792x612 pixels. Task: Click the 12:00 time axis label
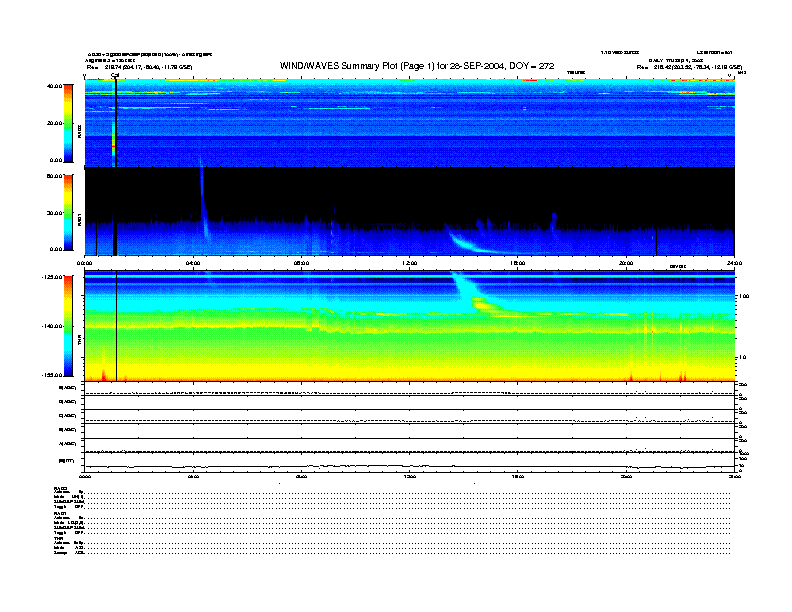click(409, 263)
